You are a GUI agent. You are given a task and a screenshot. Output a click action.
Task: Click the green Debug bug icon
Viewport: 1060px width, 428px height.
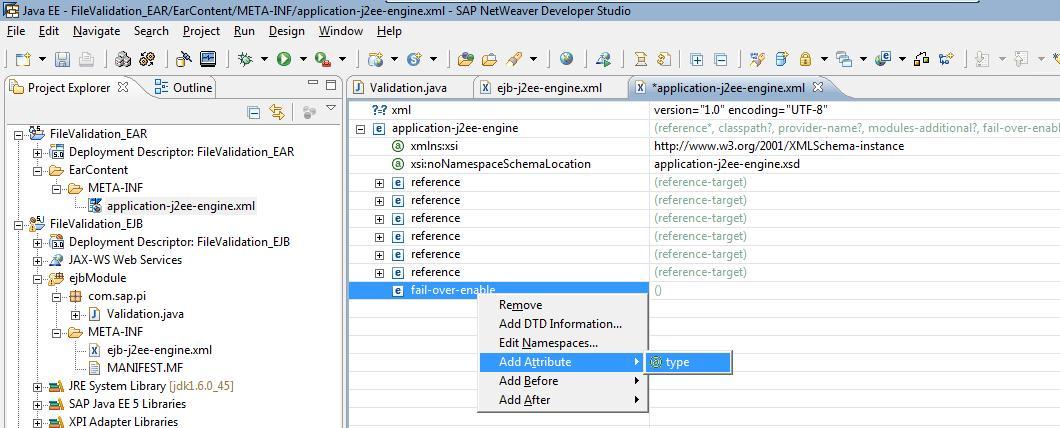pyautogui.click(x=245, y=60)
